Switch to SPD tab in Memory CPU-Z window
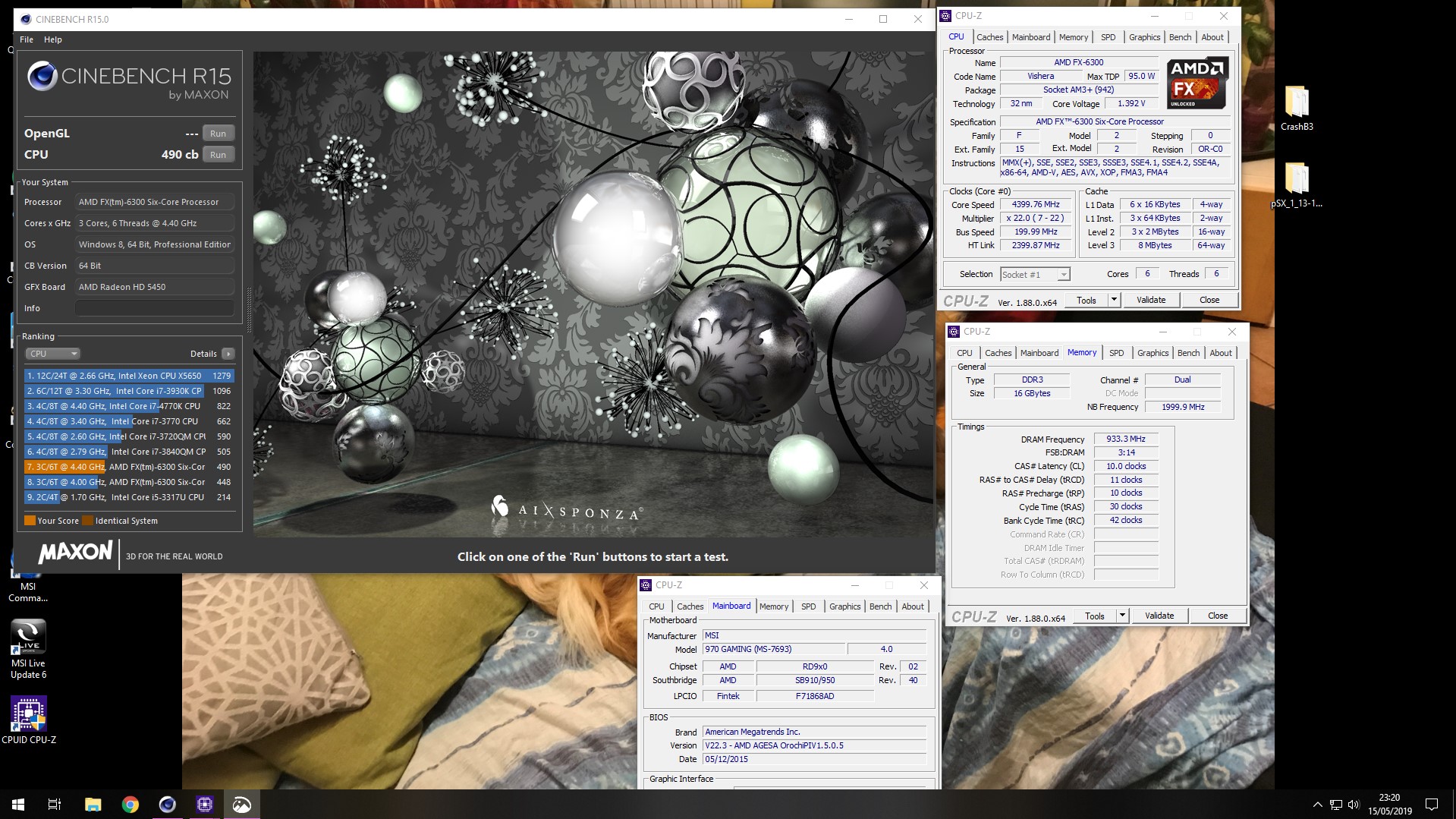 click(1117, 353)
